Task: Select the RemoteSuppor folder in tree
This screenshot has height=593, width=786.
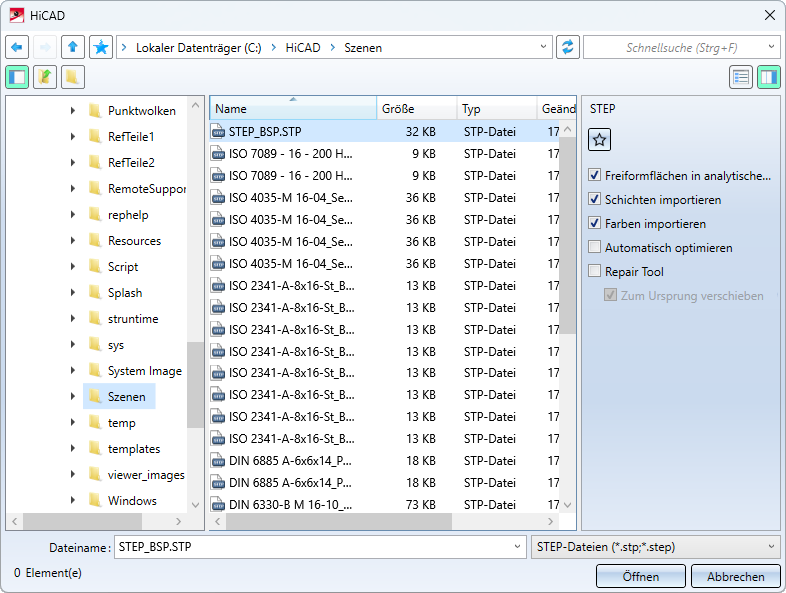Action: [x=147, y=188]
